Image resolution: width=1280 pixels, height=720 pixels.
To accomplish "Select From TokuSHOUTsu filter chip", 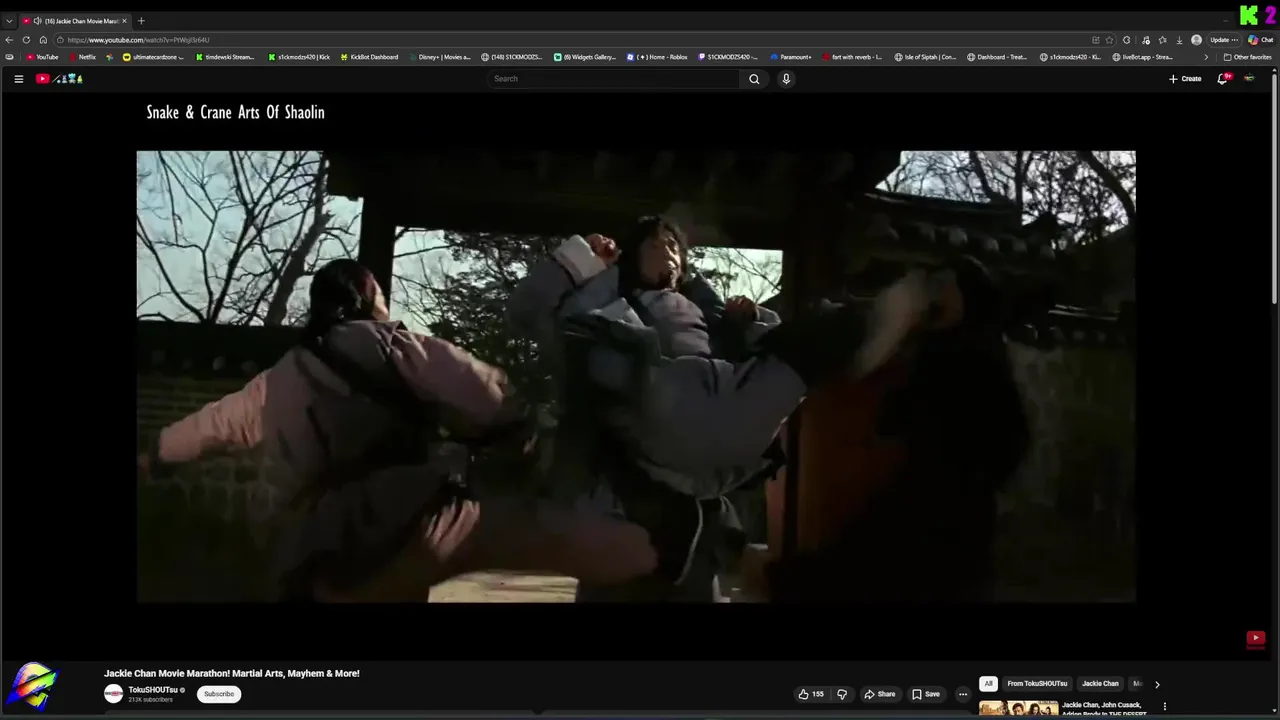I will 1037,684.
